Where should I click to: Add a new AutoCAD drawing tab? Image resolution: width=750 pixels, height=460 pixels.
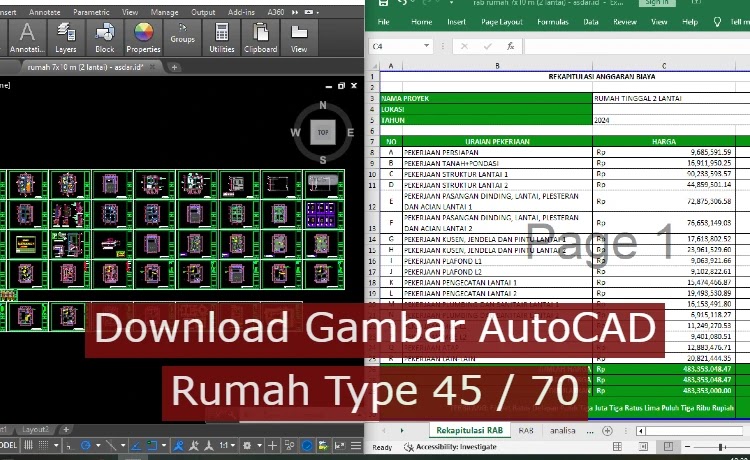(174, 67)
